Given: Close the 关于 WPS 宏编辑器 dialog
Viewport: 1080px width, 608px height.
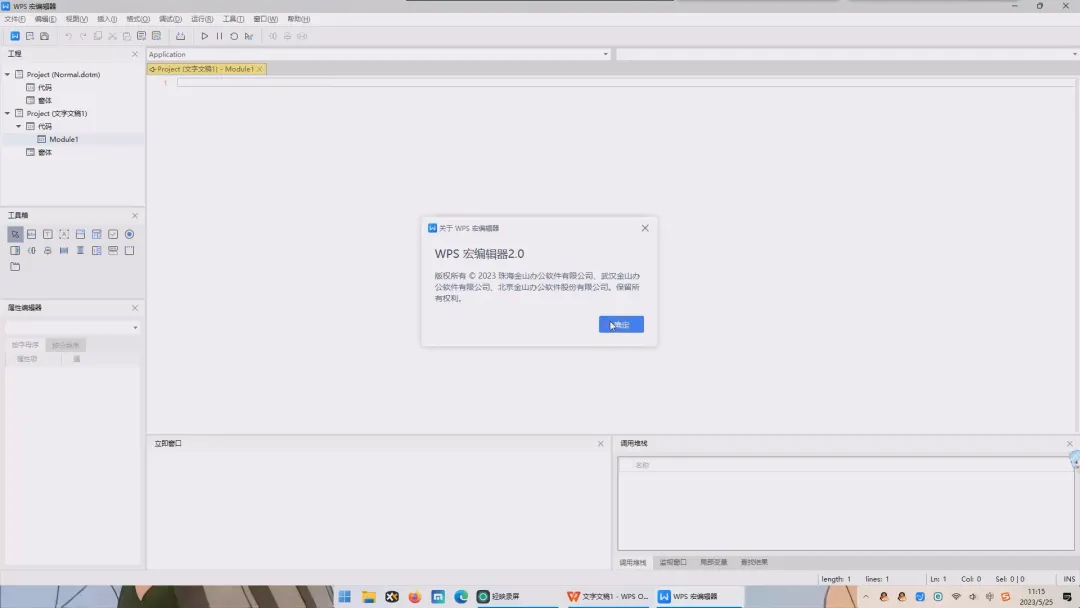Looking at the screenshot, I should [645, 228].
